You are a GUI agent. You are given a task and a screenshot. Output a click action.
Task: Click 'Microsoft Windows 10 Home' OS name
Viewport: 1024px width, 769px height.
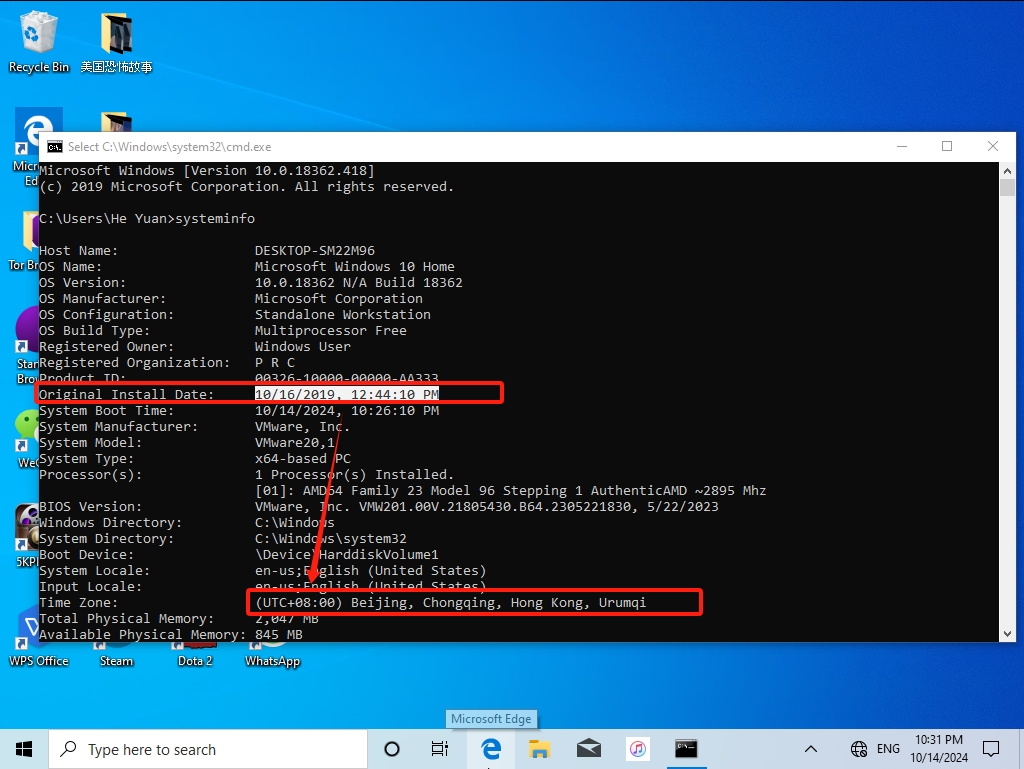point(355,266)
